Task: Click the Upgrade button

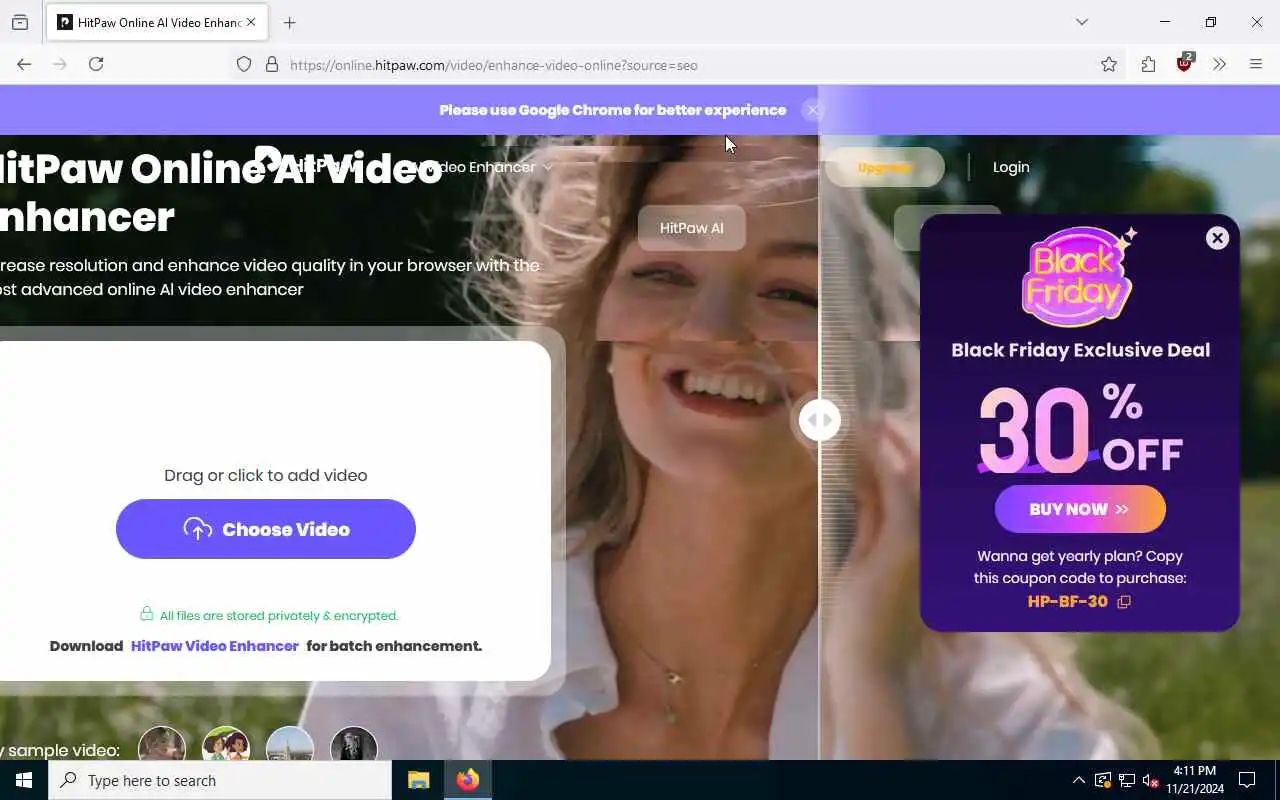Action: pyautogui.click(x=885, y=167)
